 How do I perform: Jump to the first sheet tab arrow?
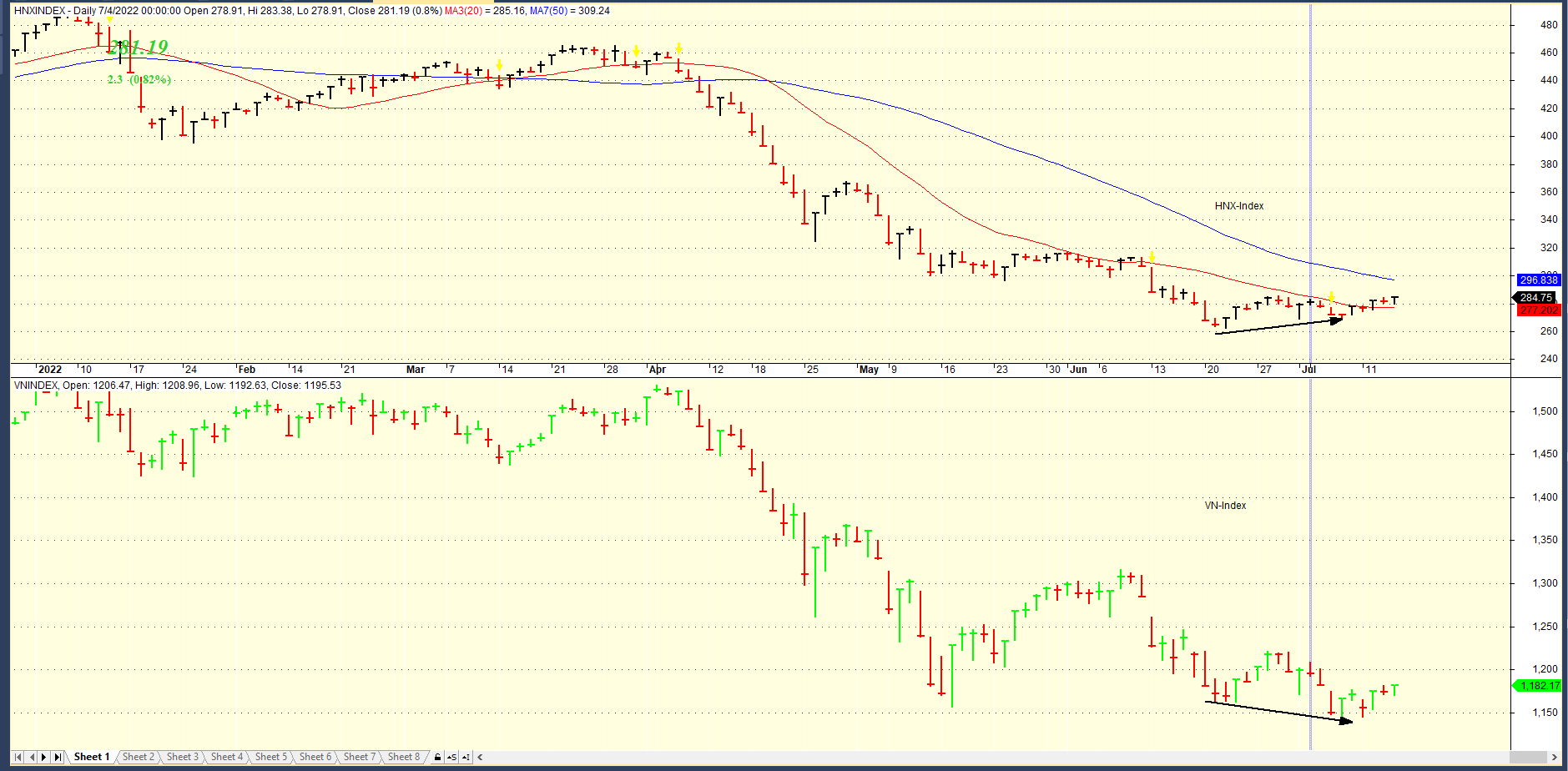click(x=18, y=757)
